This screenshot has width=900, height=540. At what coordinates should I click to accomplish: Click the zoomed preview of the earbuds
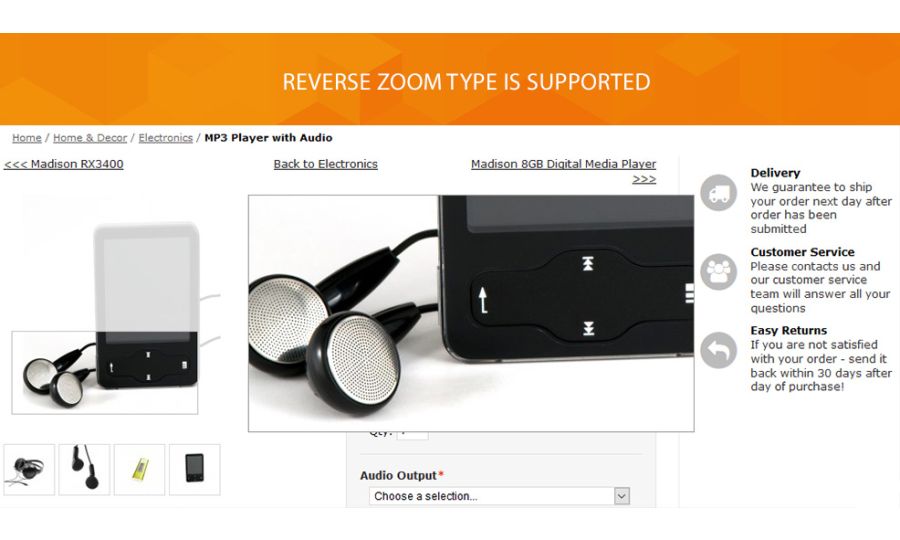pos(471,313)
